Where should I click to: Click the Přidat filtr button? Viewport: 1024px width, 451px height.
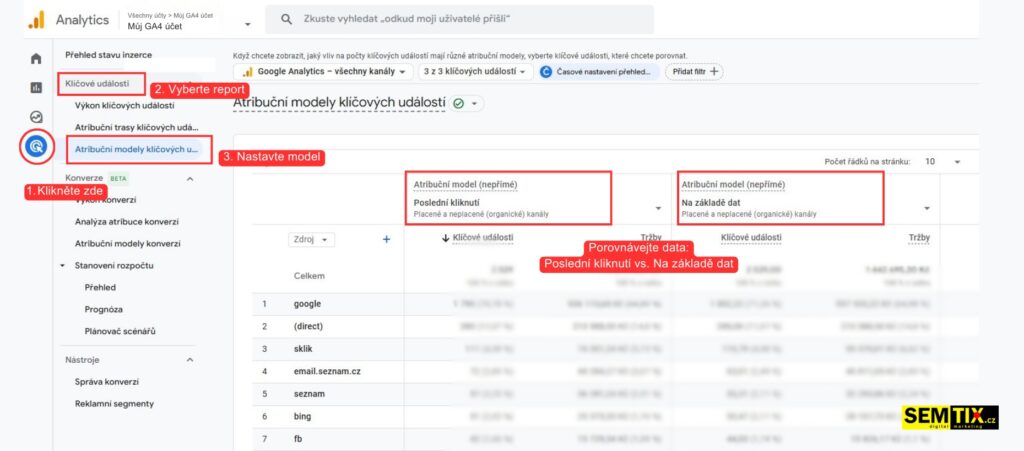694,72
